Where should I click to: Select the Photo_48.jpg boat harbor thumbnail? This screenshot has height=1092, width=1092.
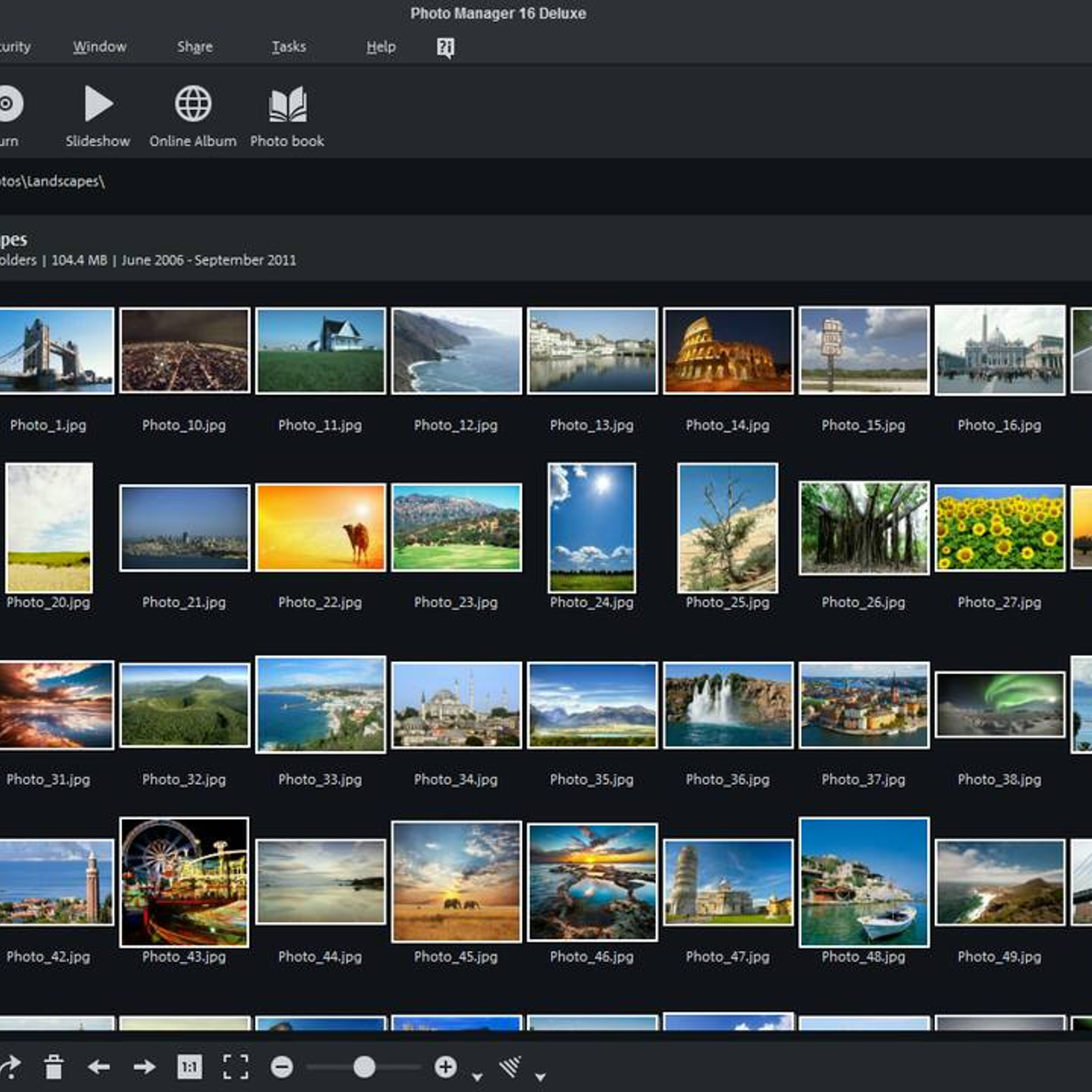pyautogui.click(x=864, y=882)
